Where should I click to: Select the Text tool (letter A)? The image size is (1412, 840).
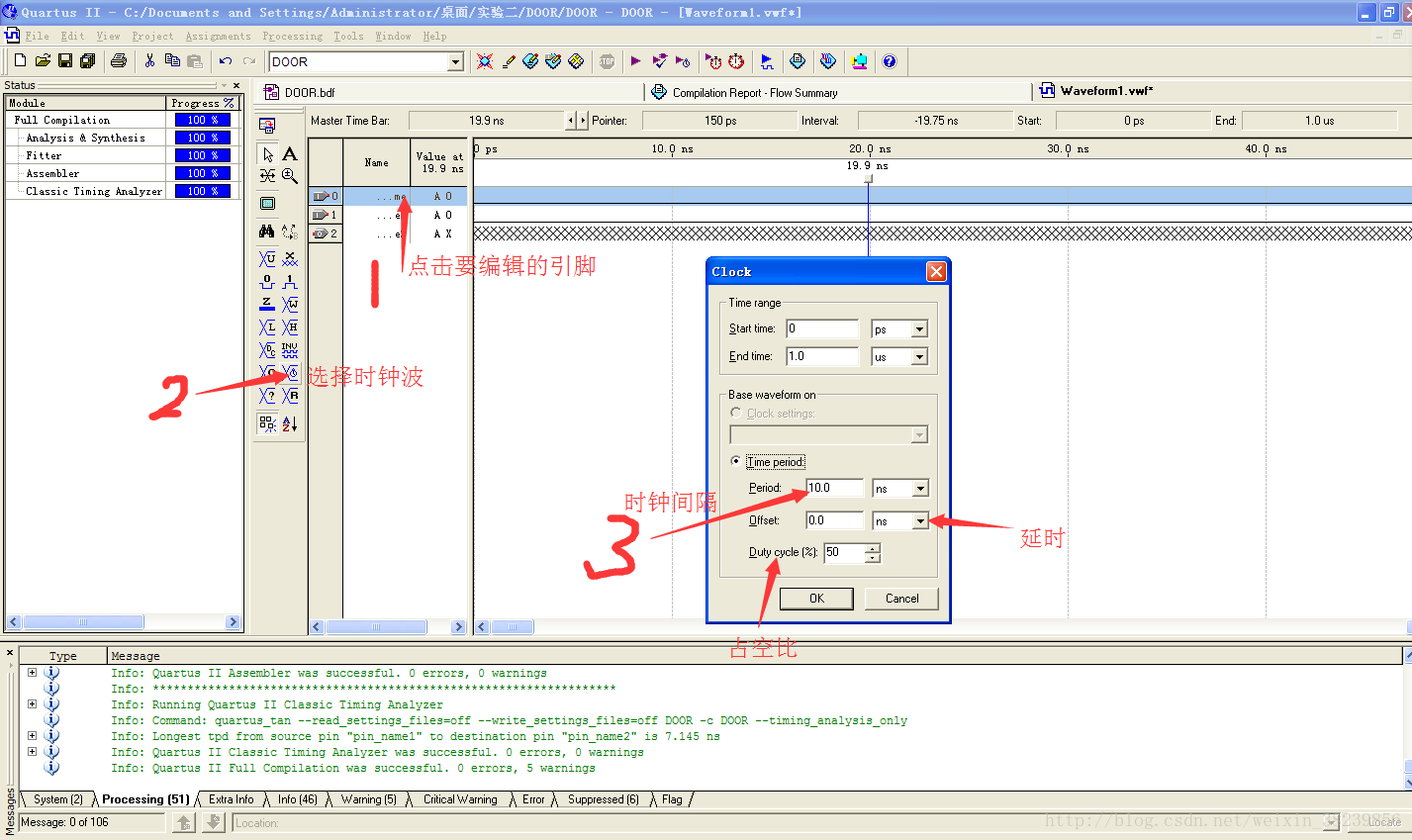coord(290,154)
